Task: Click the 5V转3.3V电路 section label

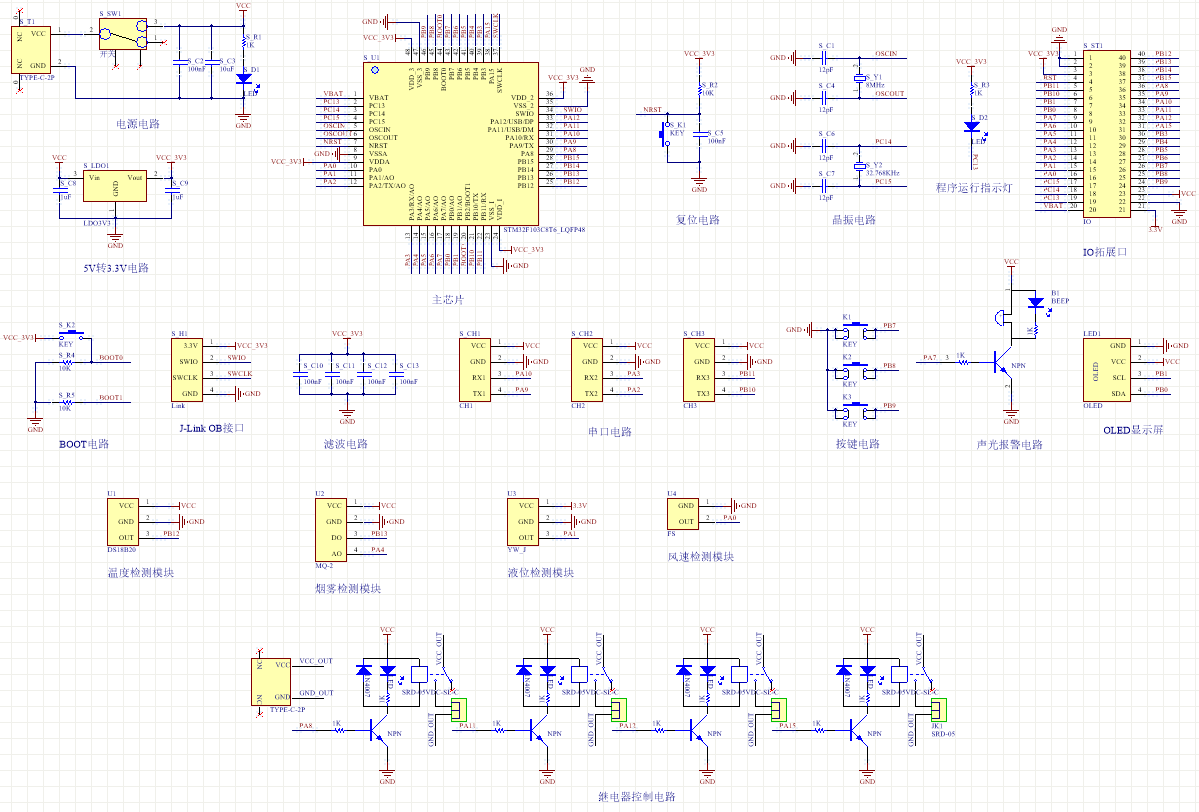Action: [x=116, y=268]
